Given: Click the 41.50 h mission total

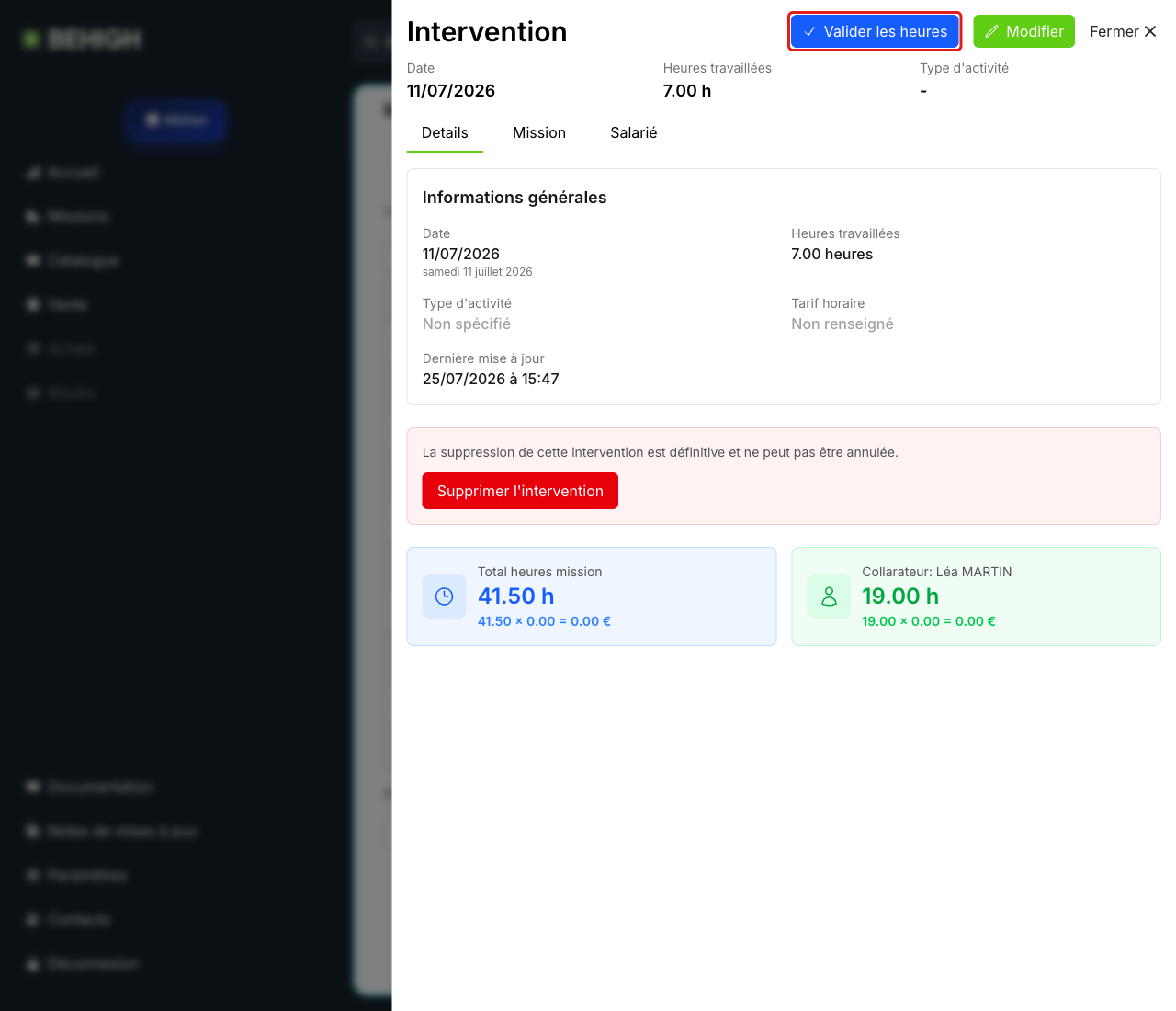Looking at the screenshot, I should point(516,596).
